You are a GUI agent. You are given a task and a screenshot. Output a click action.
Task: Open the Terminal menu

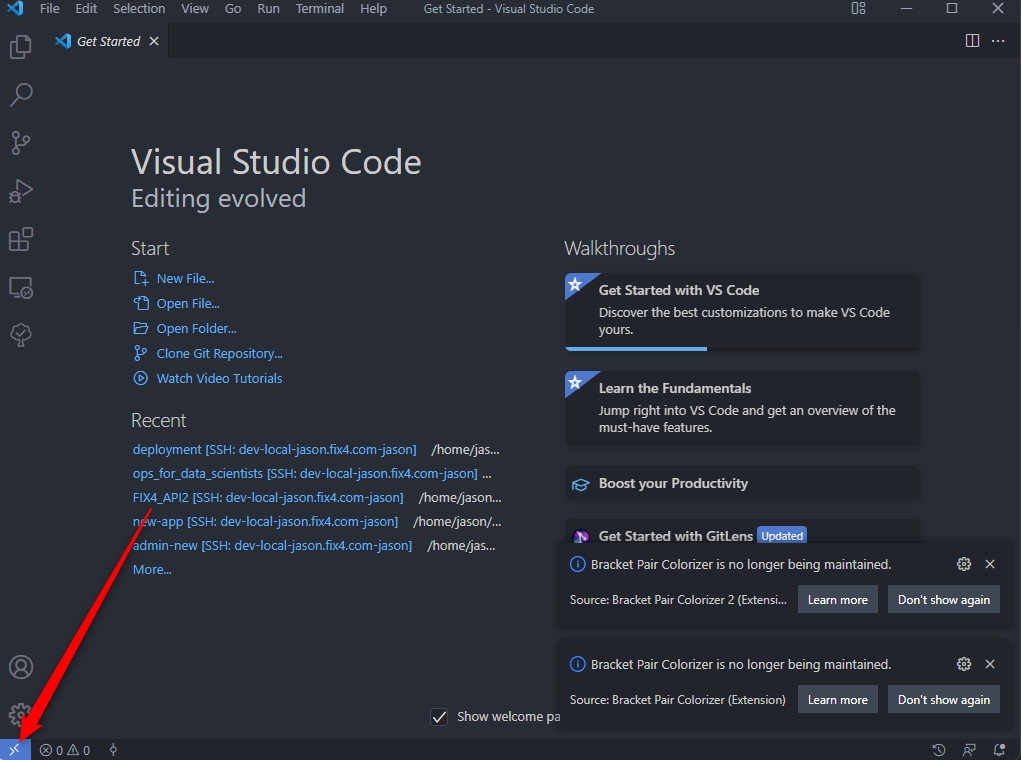tap(320, 8)
